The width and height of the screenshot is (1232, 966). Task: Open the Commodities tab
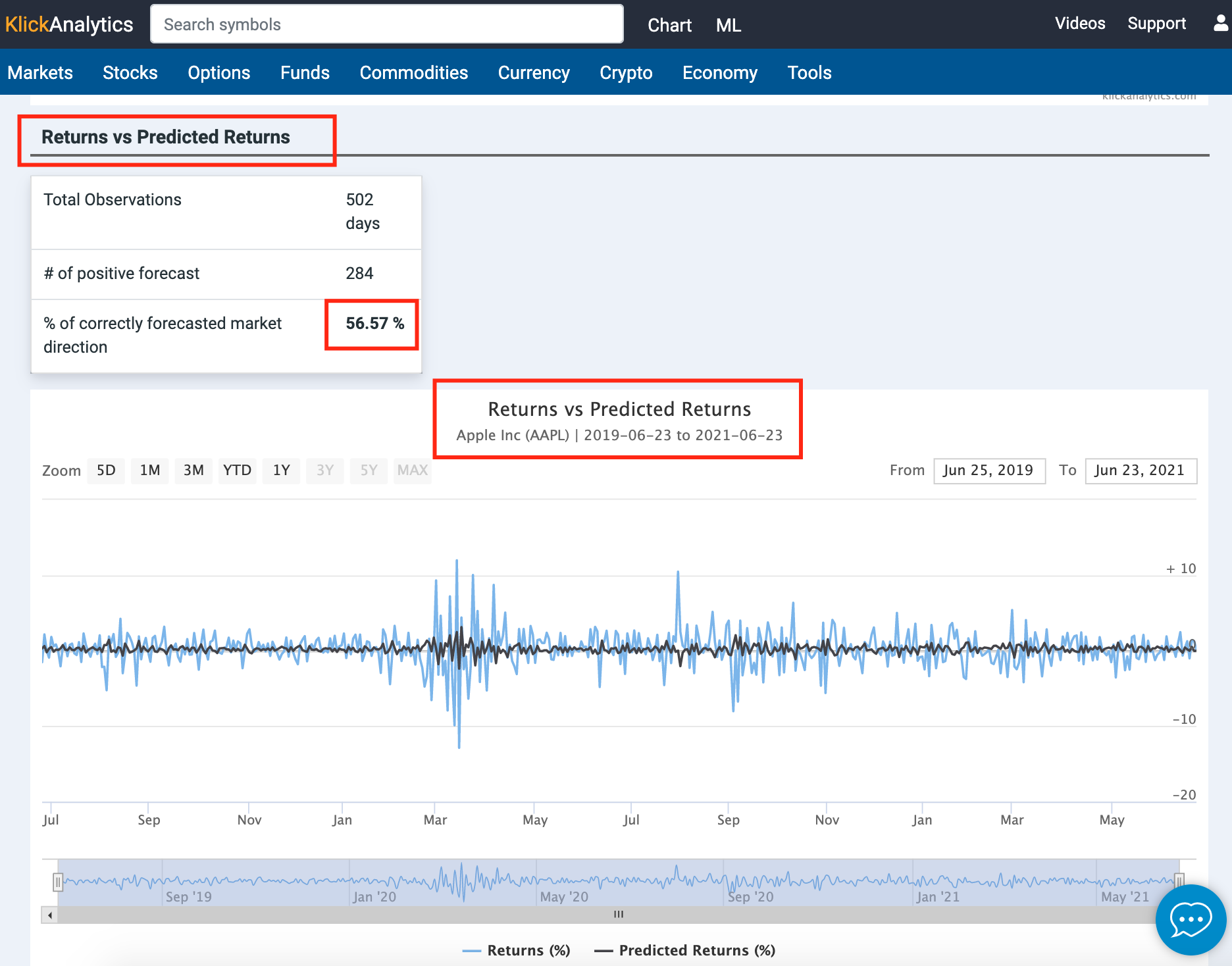414,72
